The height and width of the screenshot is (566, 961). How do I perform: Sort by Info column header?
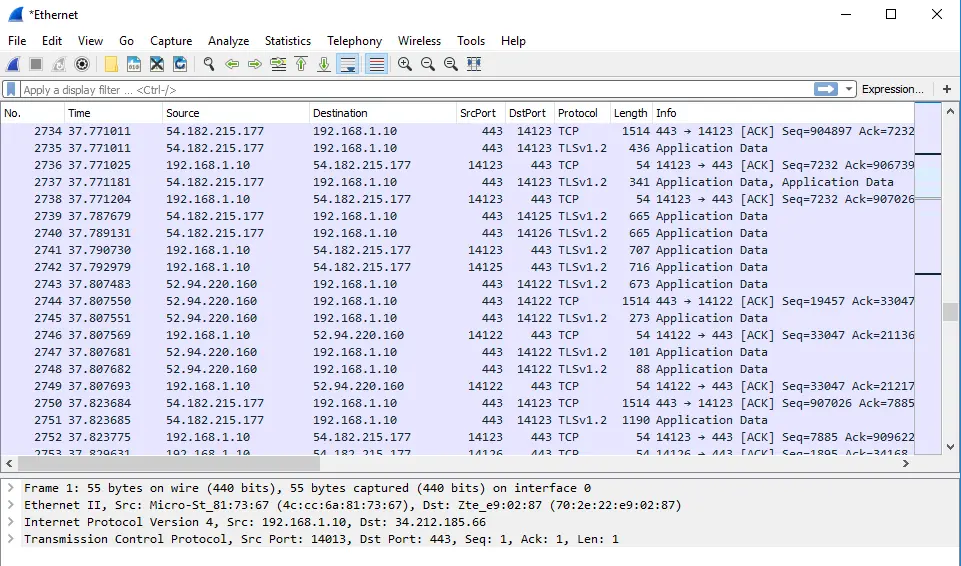tap(783, 113)
